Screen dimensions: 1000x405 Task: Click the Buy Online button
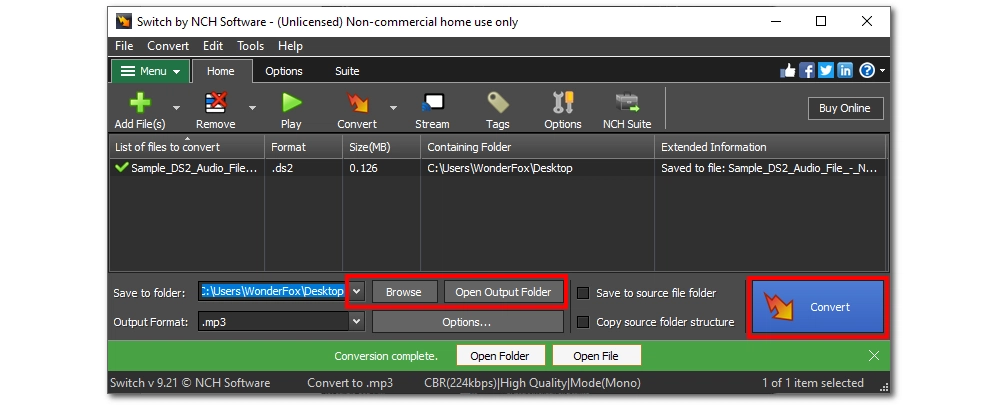click(x=845, y=108)
